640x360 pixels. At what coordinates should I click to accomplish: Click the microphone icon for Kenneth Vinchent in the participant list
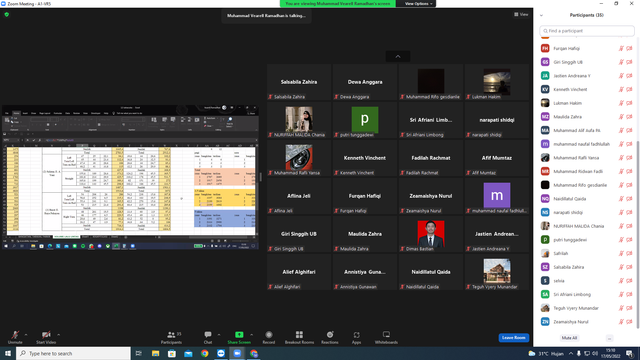pyautogui.click(x=621, y=89)
